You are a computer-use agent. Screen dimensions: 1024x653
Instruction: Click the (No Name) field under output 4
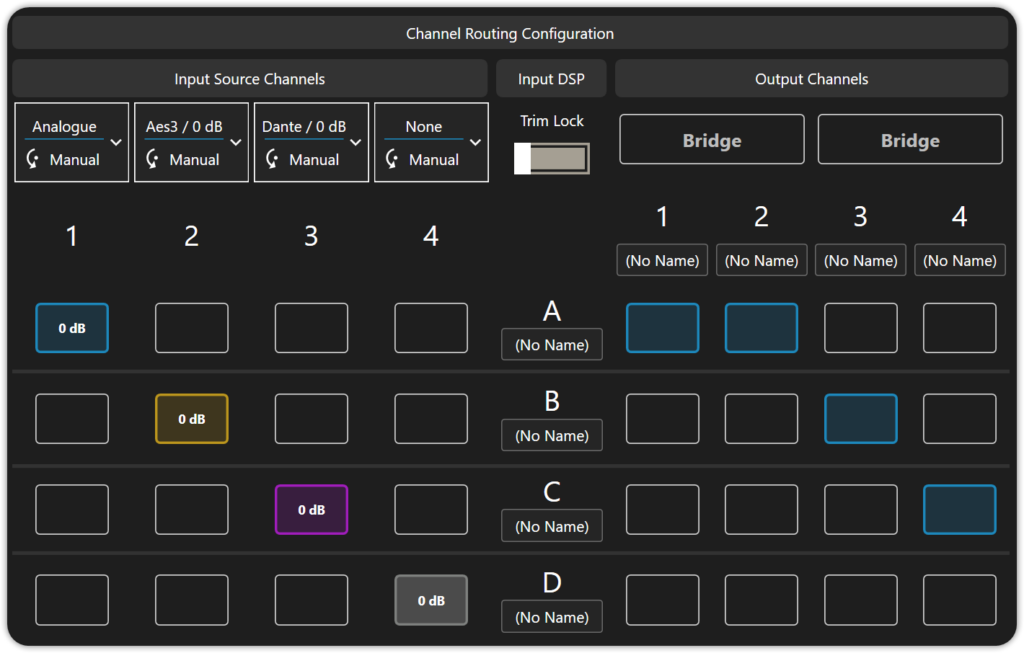click(x=959, y=260)
